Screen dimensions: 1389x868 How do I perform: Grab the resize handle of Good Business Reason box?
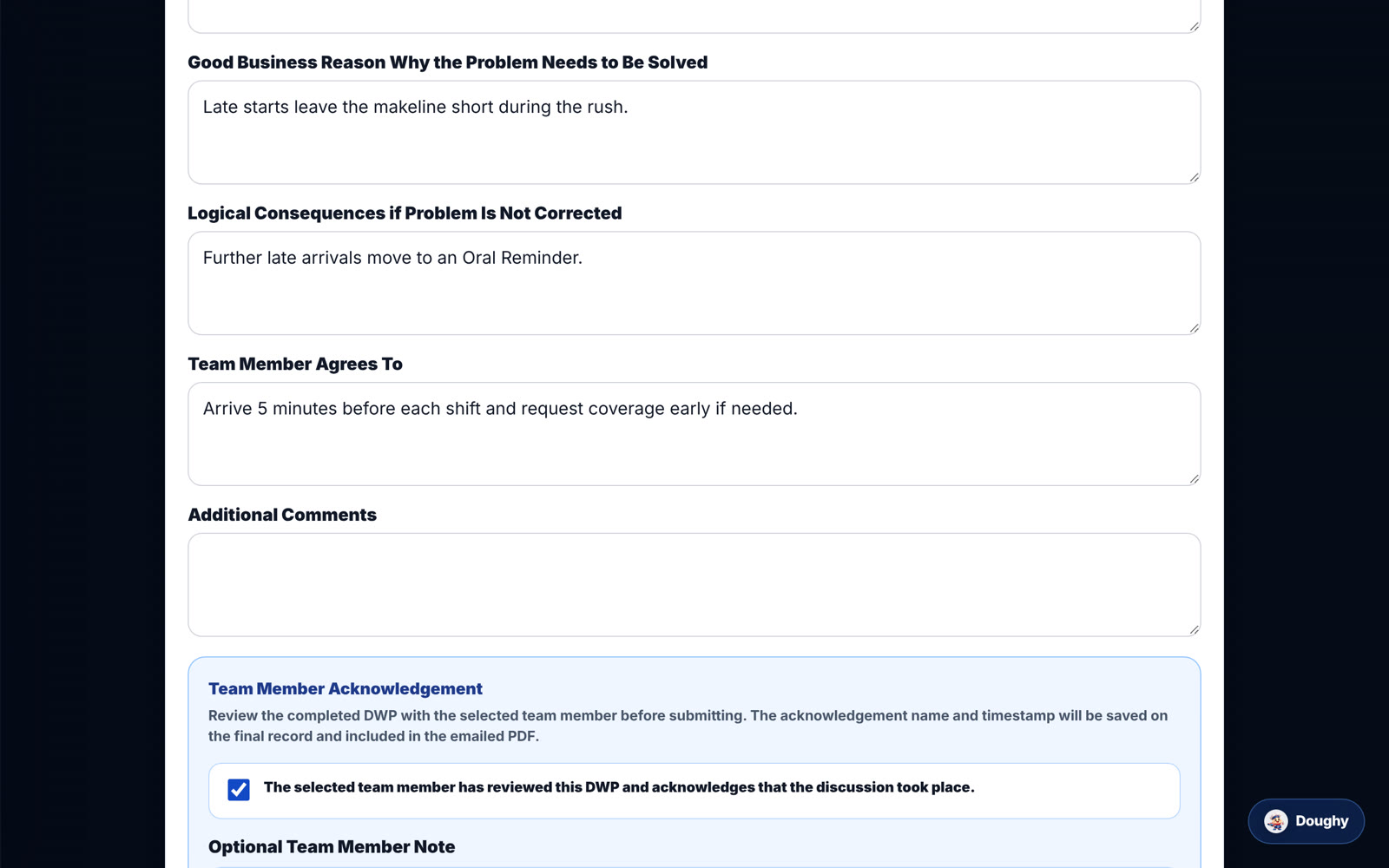click(x=1195, y=177)
